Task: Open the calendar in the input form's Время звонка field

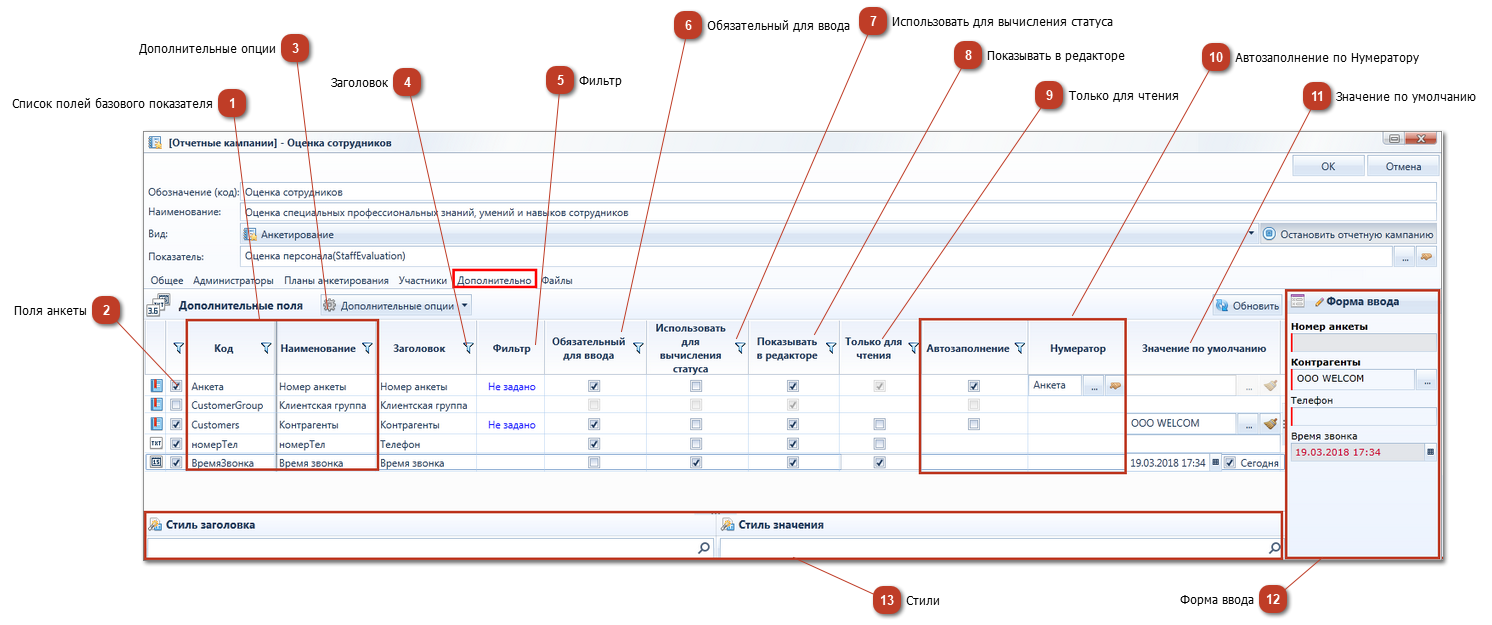Action: click(x=1430, y=452)
